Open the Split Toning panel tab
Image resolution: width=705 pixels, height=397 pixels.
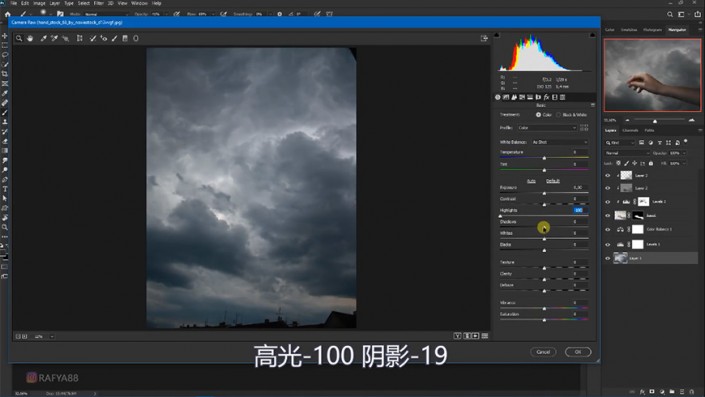tap(530, 97)
